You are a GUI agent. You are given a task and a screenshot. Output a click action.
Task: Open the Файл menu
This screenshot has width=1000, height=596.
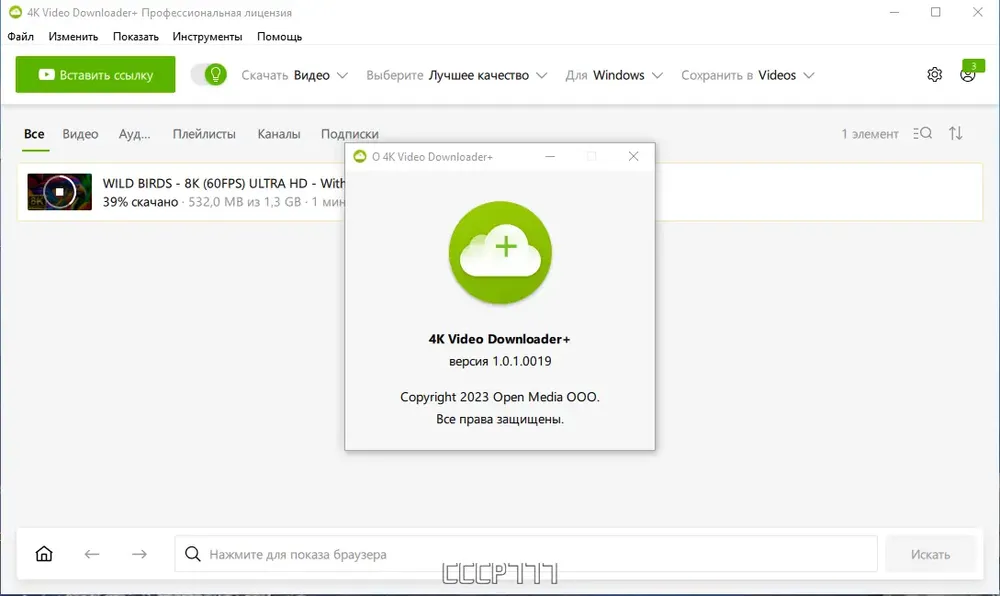[20, 36]
